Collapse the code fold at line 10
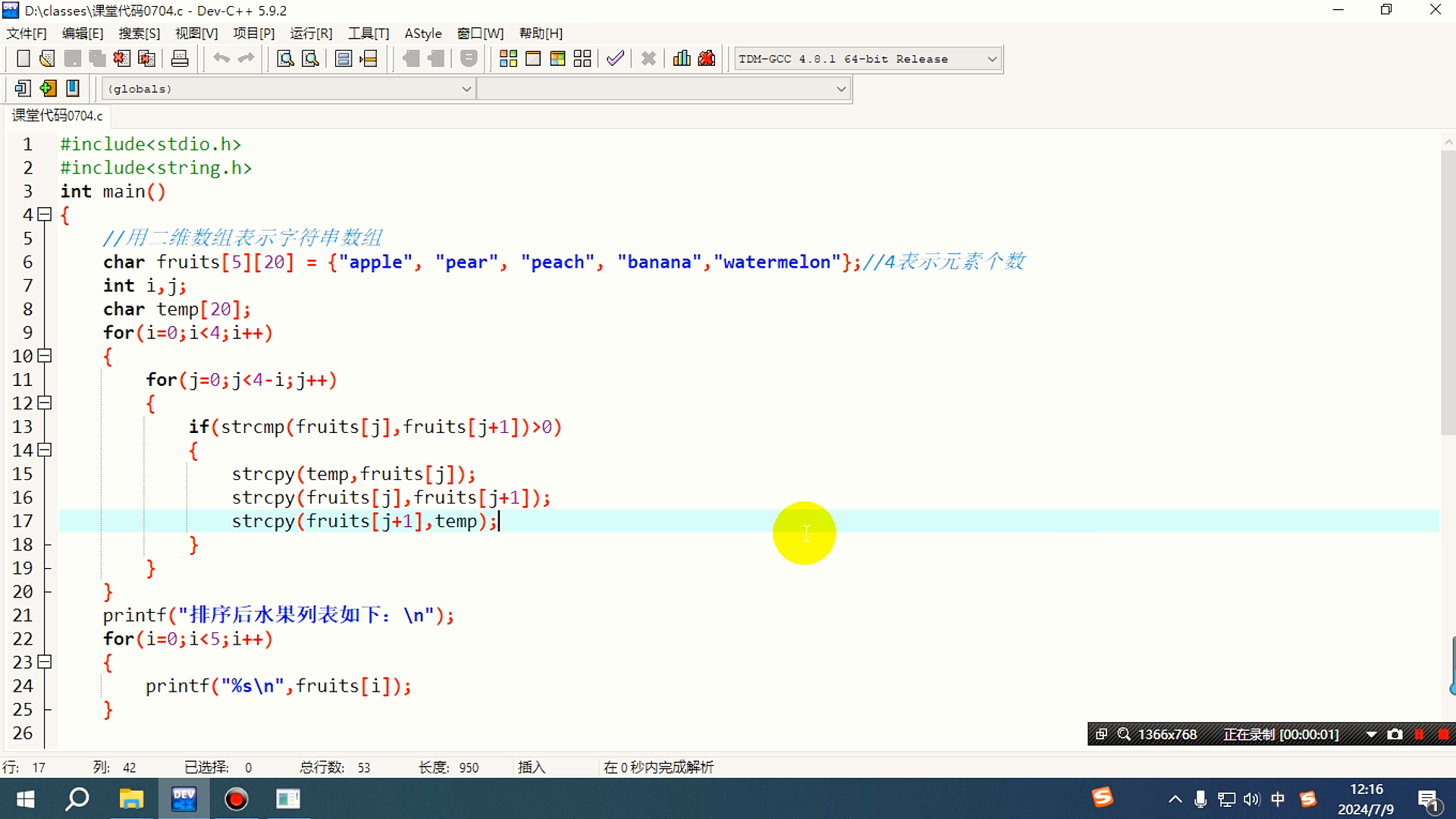Viewport: 1456px width, 819px height. coord(45,356)
